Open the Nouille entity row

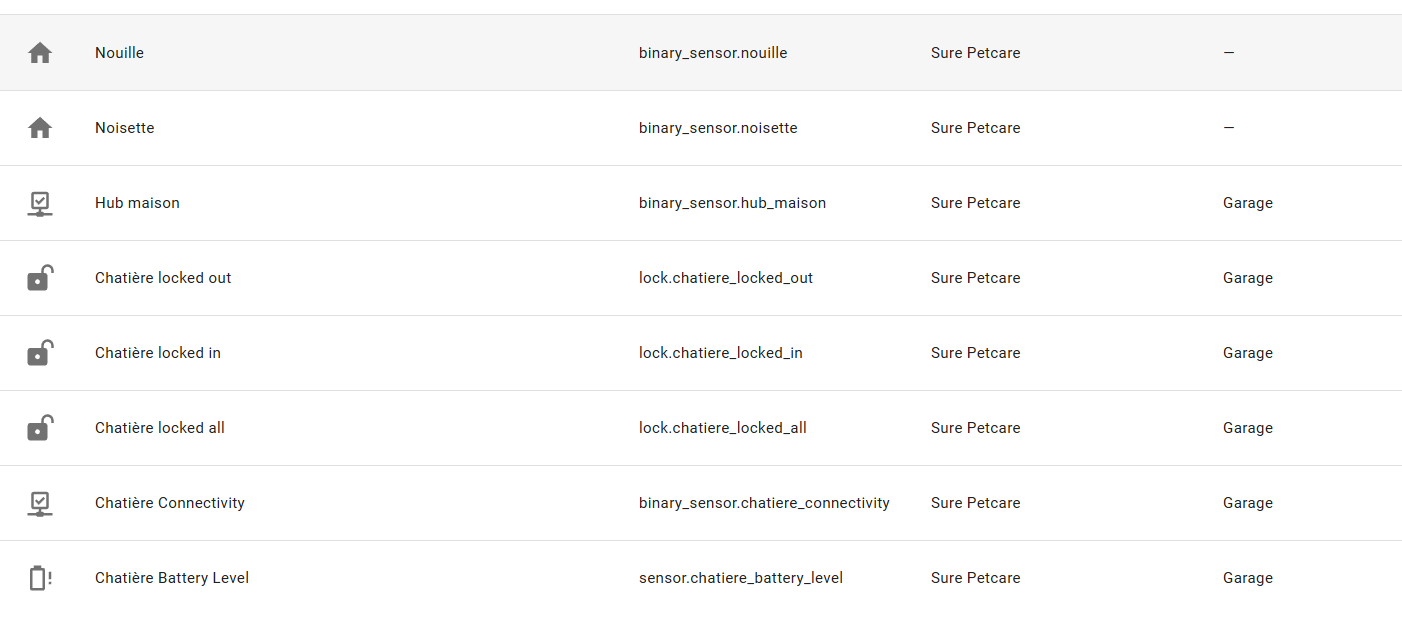119,53
